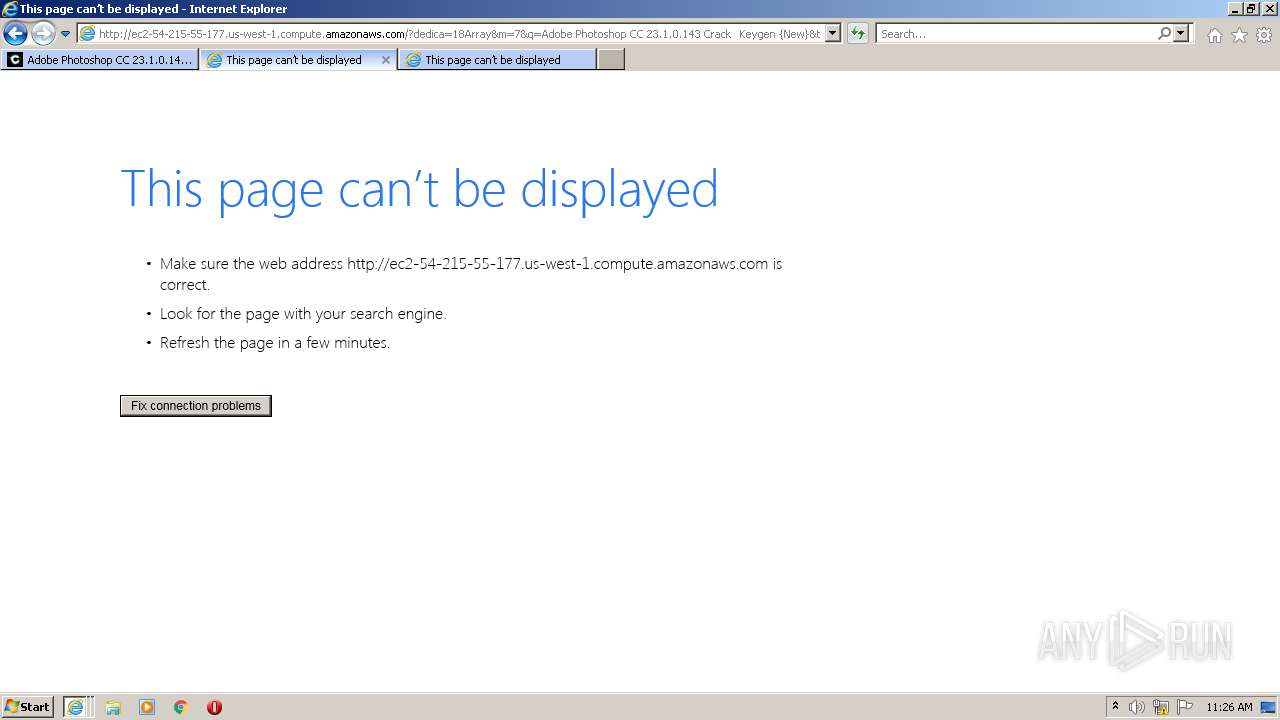
Task: Click the magnifier search icon
Action: [x=1164, y=34]
